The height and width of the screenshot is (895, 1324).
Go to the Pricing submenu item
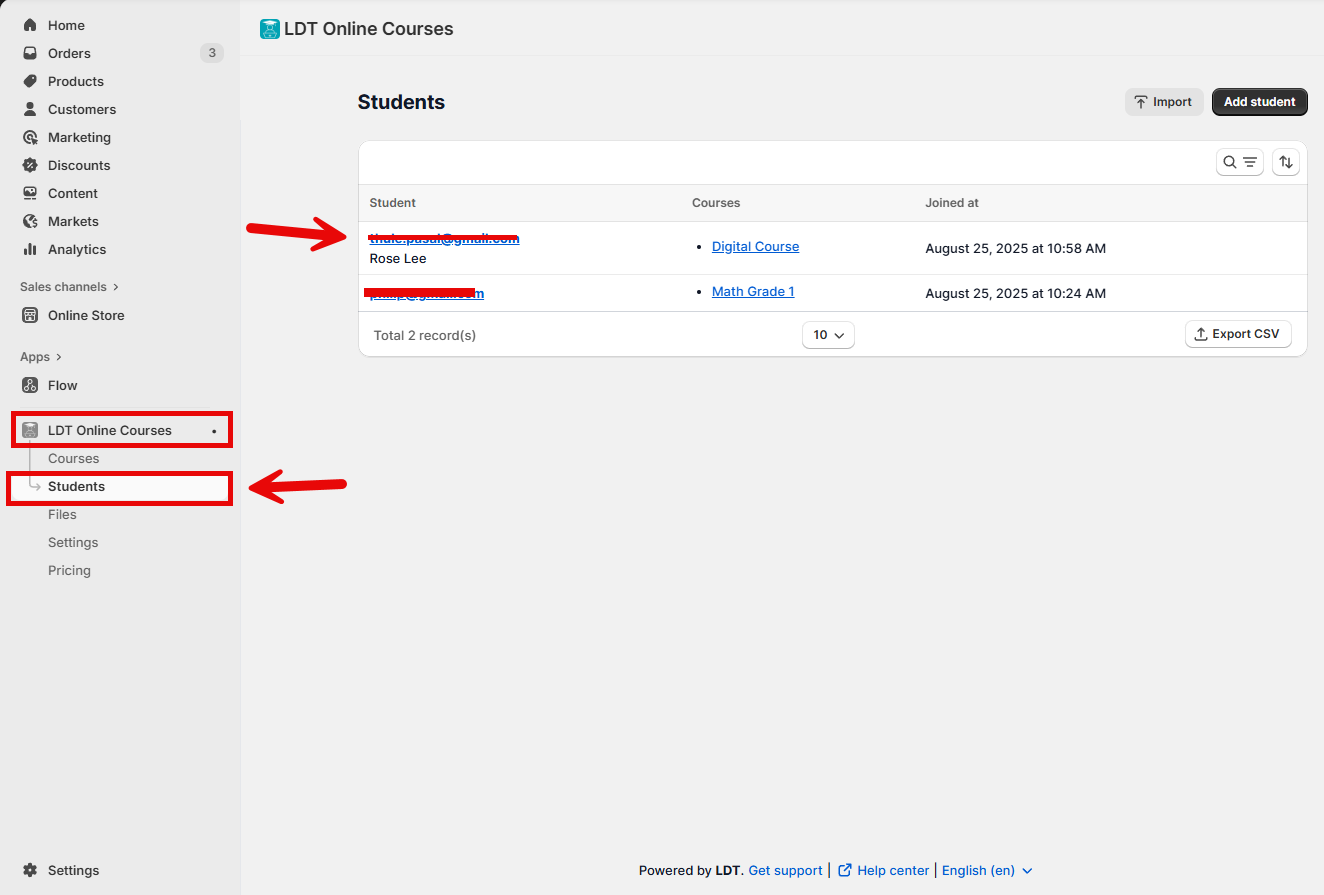pyautogui.click(x=69, y=570)
